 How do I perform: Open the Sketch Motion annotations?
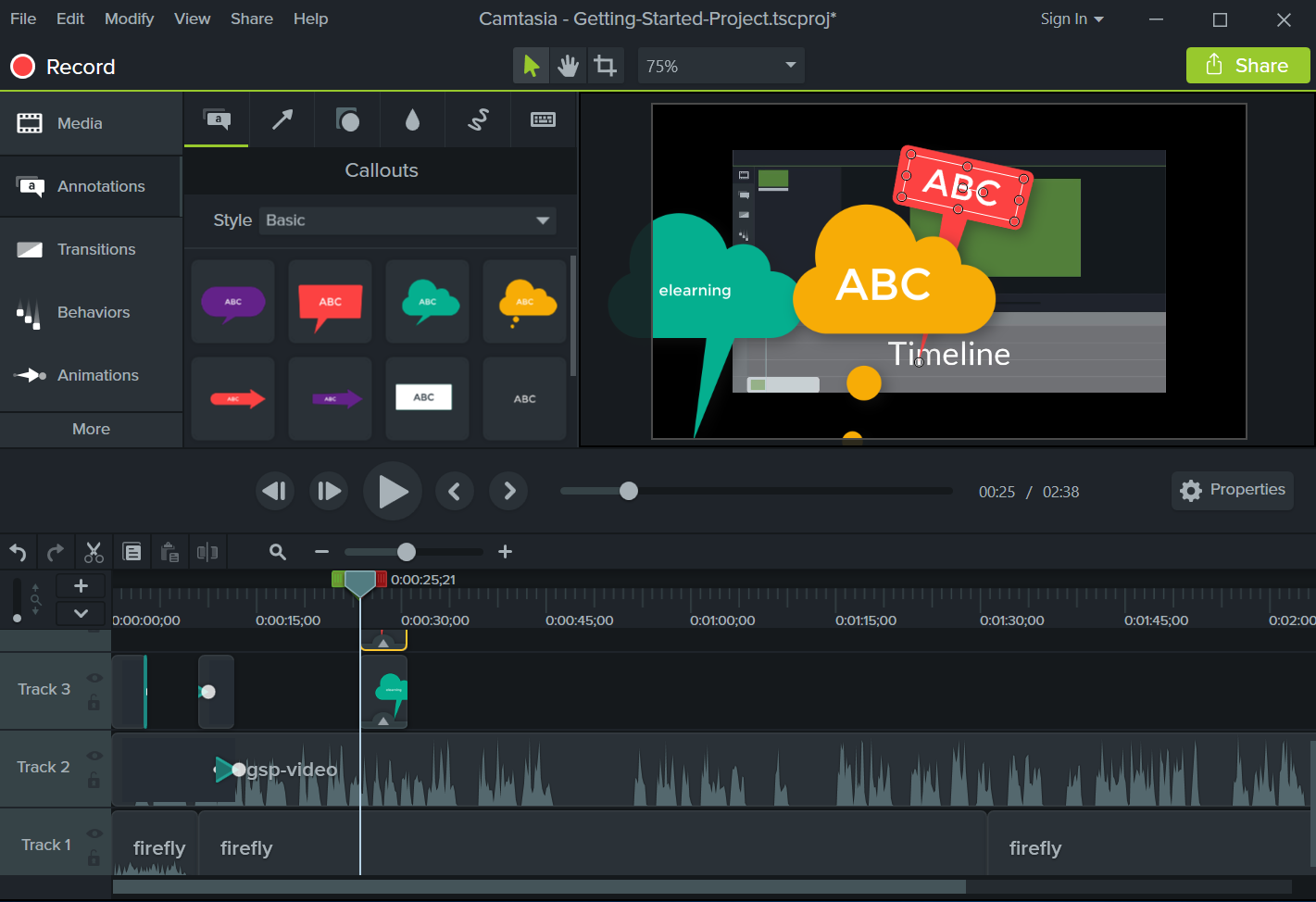coord(478,119)
